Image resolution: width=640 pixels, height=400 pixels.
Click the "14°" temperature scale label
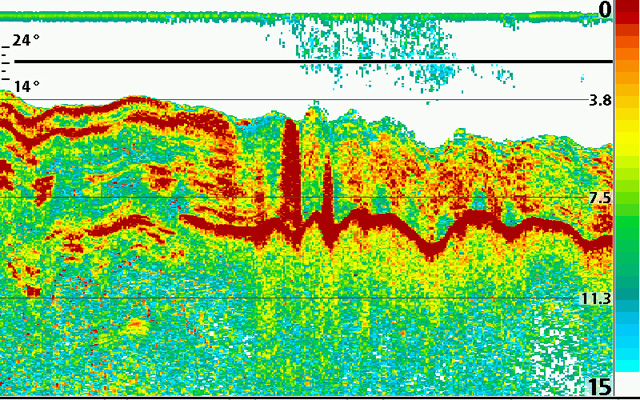tap(27, 87)
